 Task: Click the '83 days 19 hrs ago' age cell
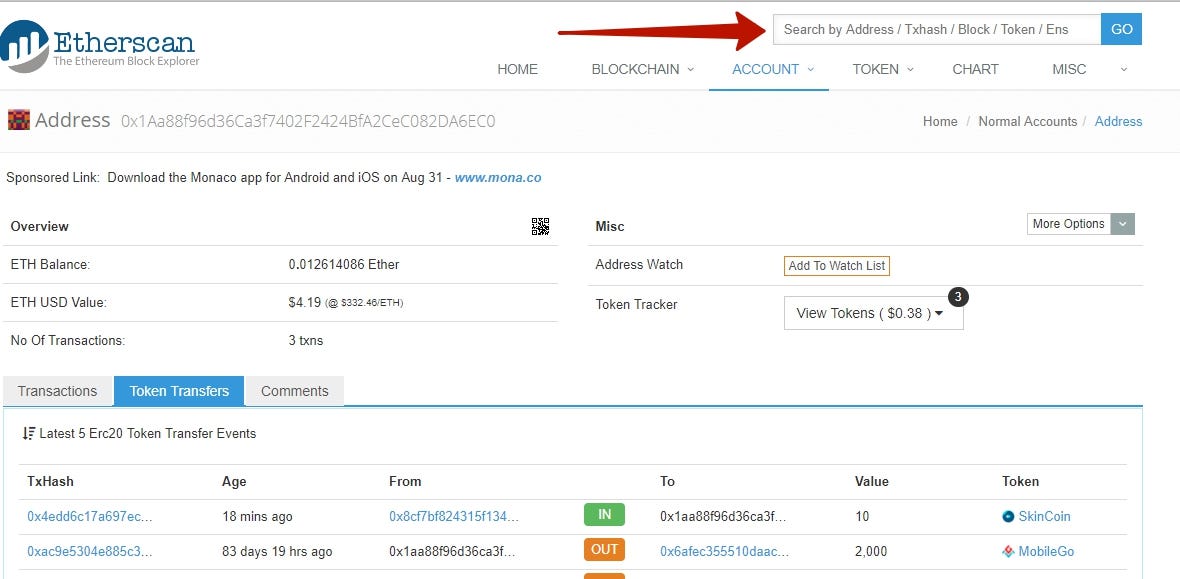(277, 551)
